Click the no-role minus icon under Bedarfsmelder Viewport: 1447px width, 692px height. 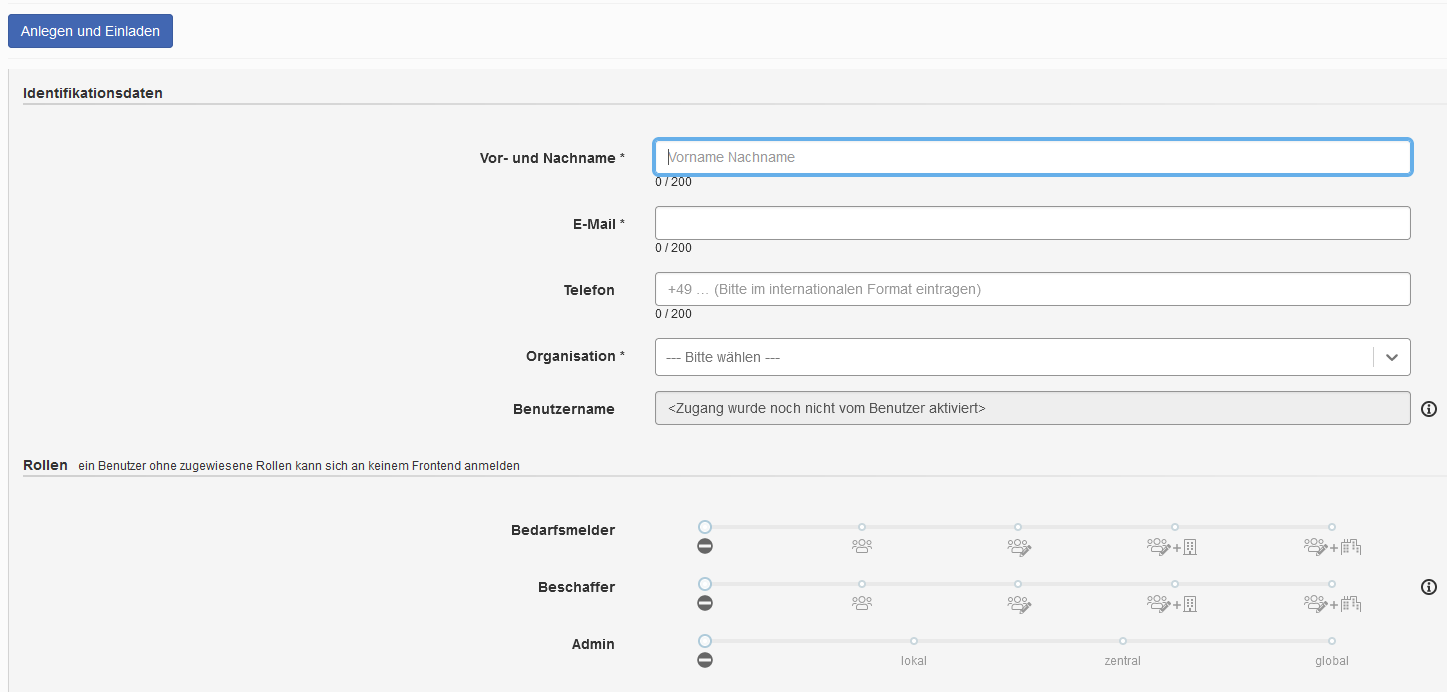705,546
